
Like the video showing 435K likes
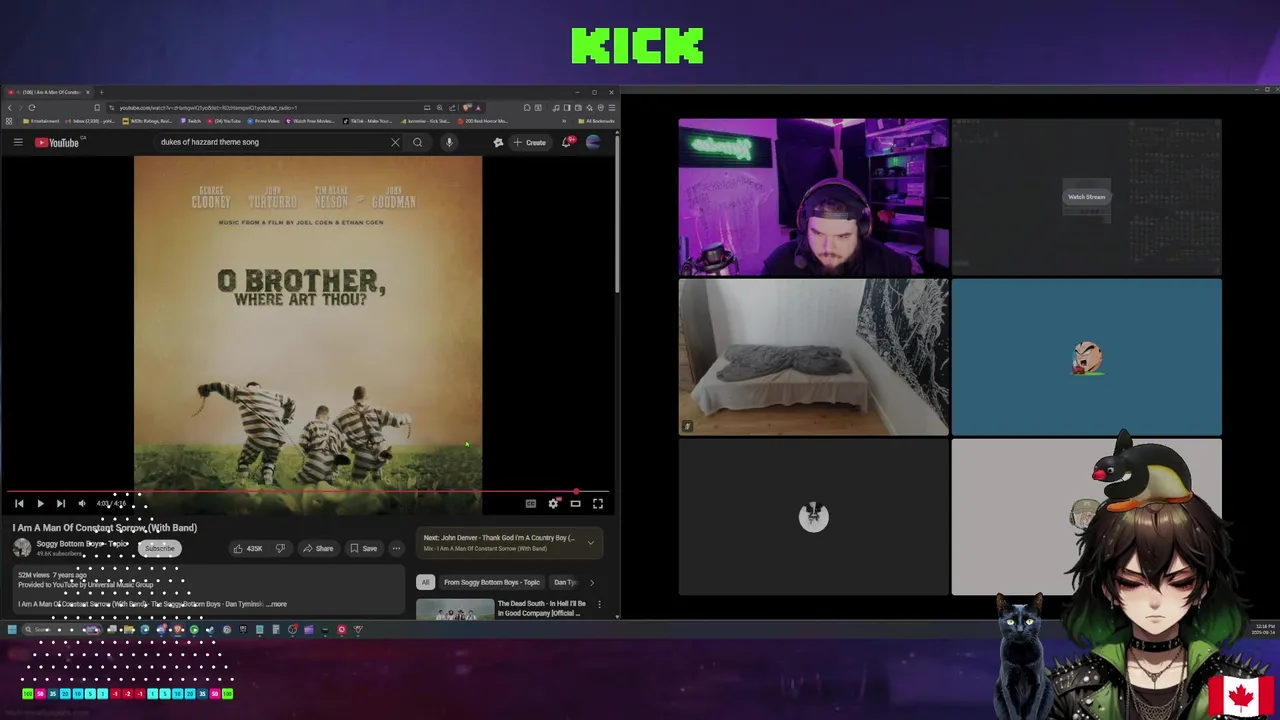[x=247, y=548]
